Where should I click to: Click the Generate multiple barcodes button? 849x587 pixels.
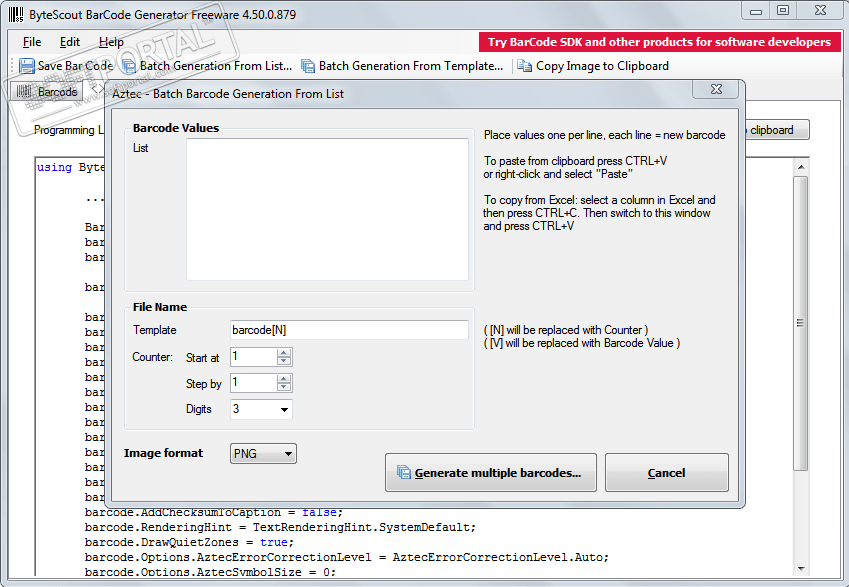click(x=491, y=473)
